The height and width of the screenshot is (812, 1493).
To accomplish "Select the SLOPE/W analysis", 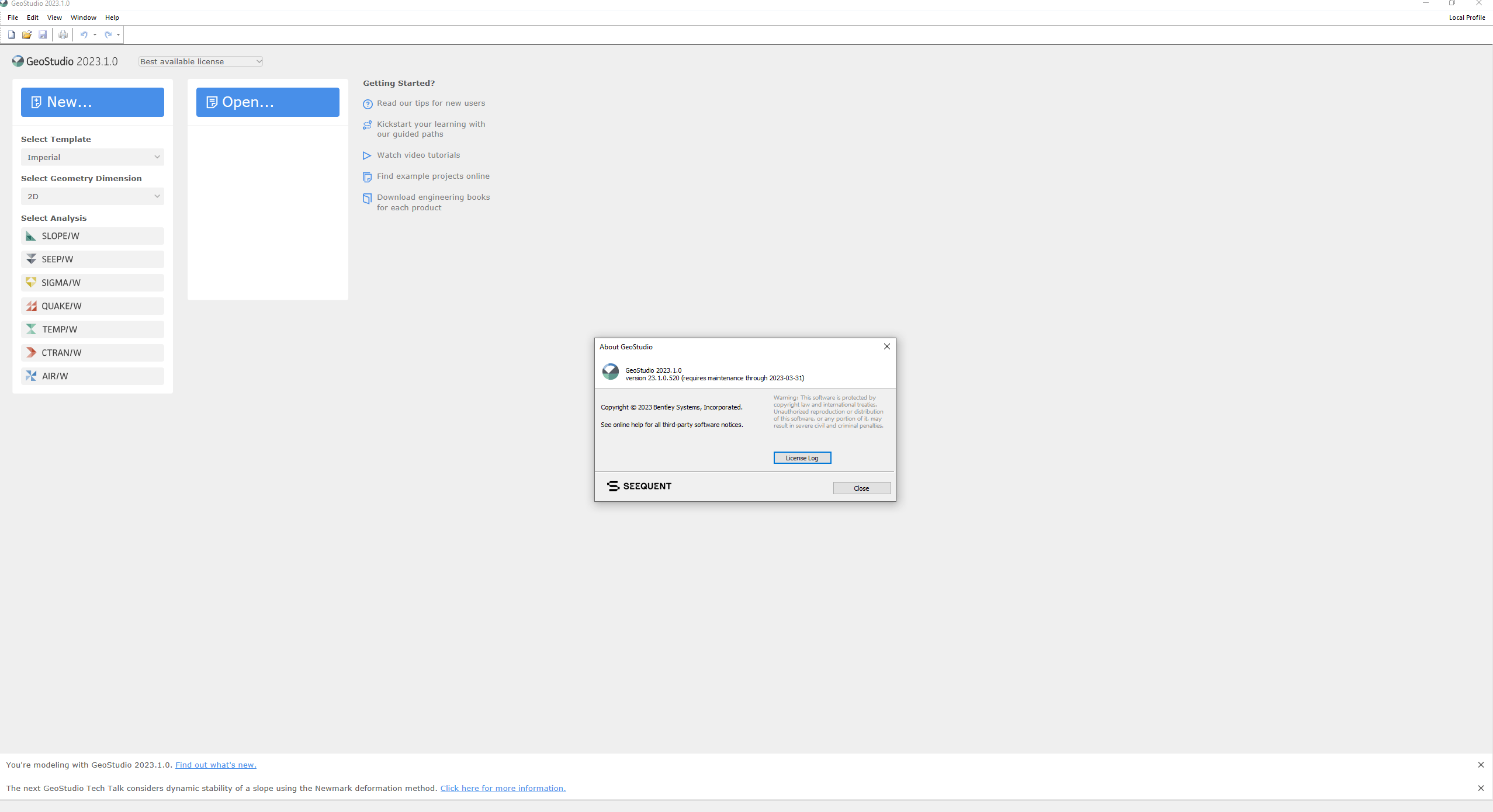I will pyautogui.click(x=92, y=236).
